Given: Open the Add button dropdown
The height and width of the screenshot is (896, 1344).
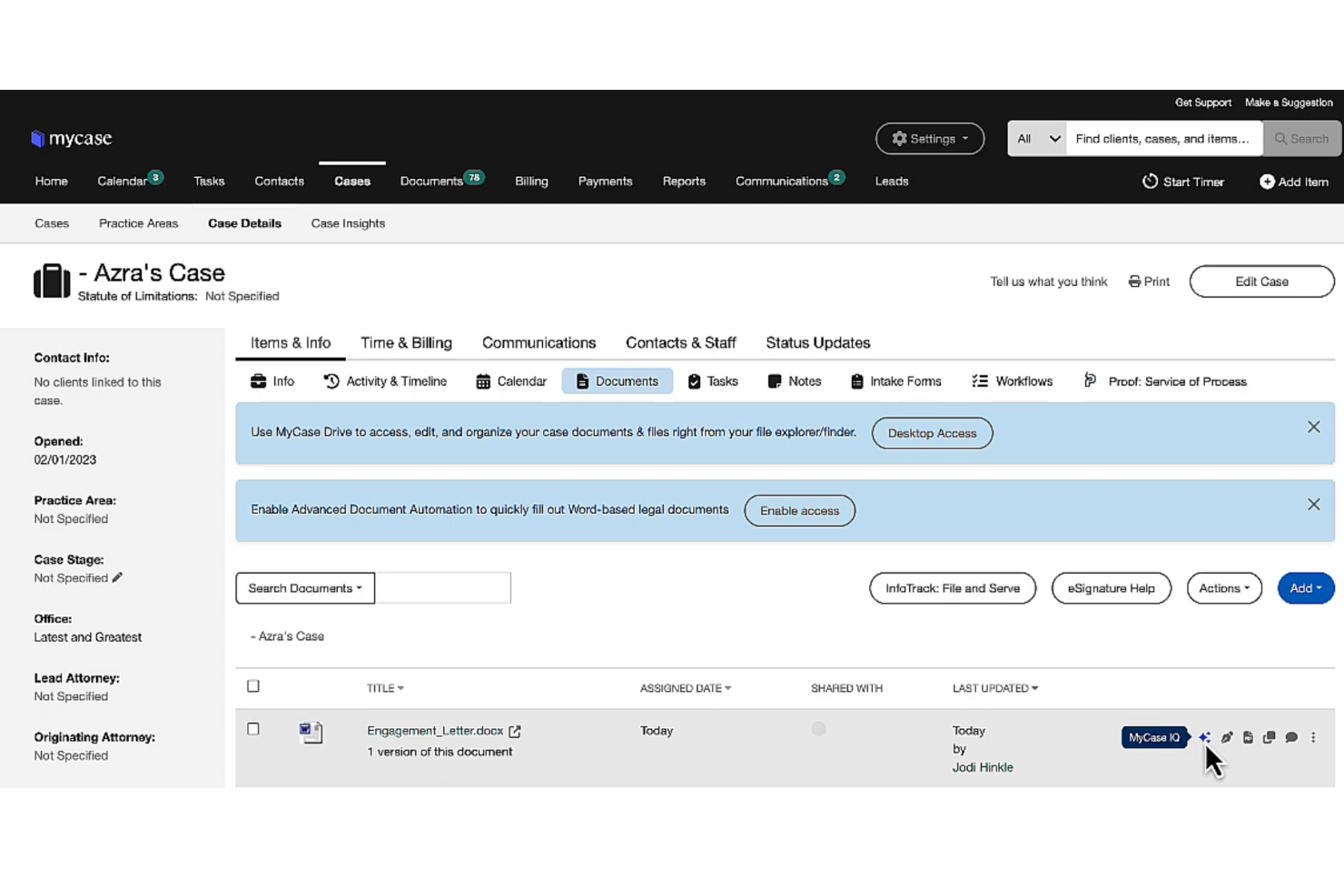Looking at the screenshot, I should pos(1305,587).
